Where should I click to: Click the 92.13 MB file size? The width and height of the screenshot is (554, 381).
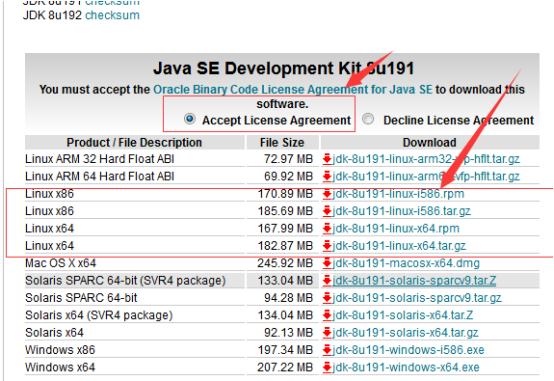288,333
